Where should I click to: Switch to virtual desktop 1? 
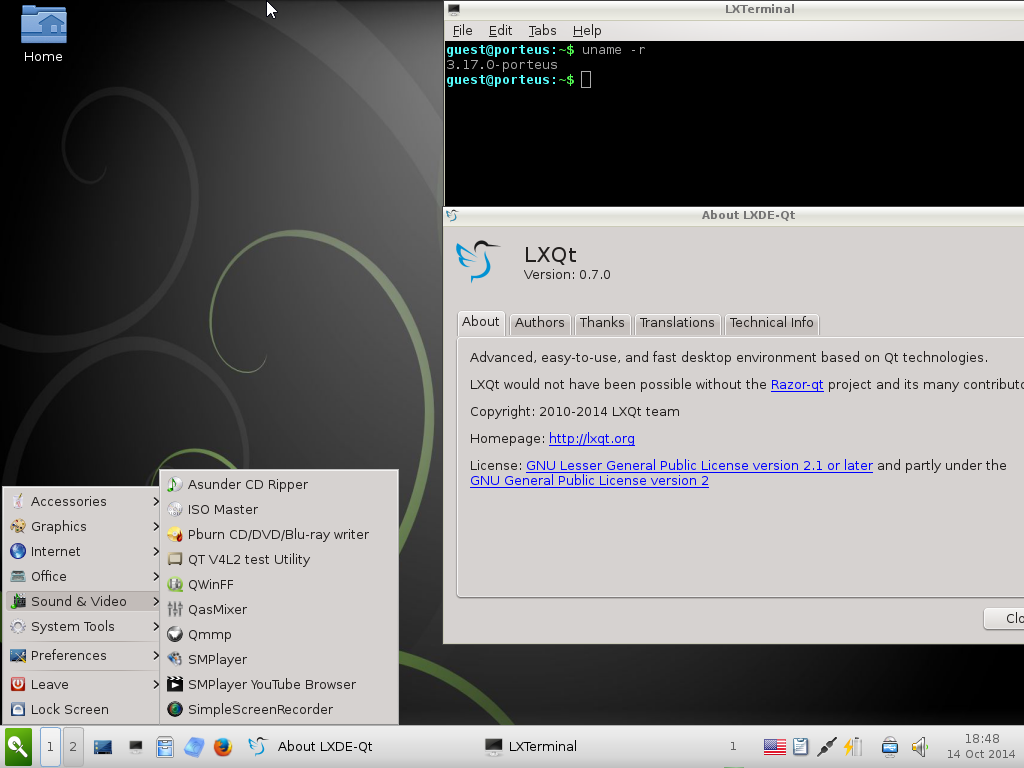pos(49,746)
